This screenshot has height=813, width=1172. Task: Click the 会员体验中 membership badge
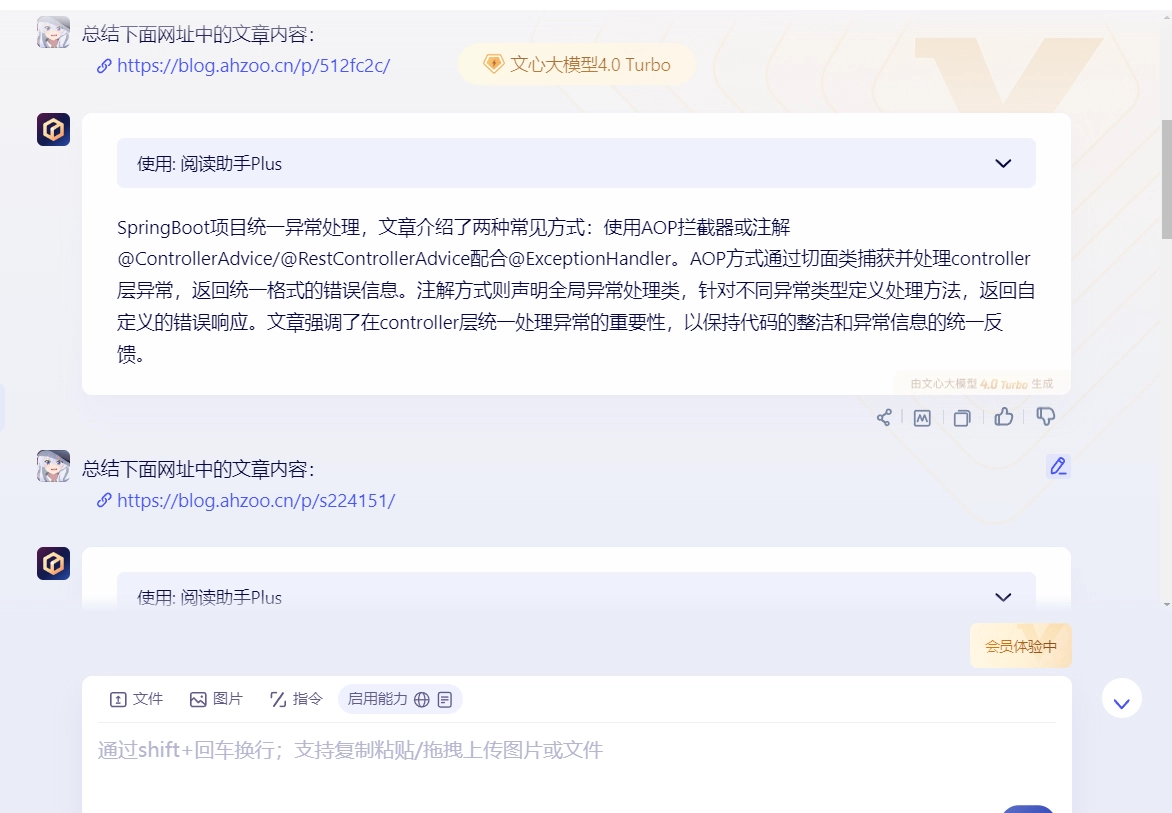click(1020, 646)
